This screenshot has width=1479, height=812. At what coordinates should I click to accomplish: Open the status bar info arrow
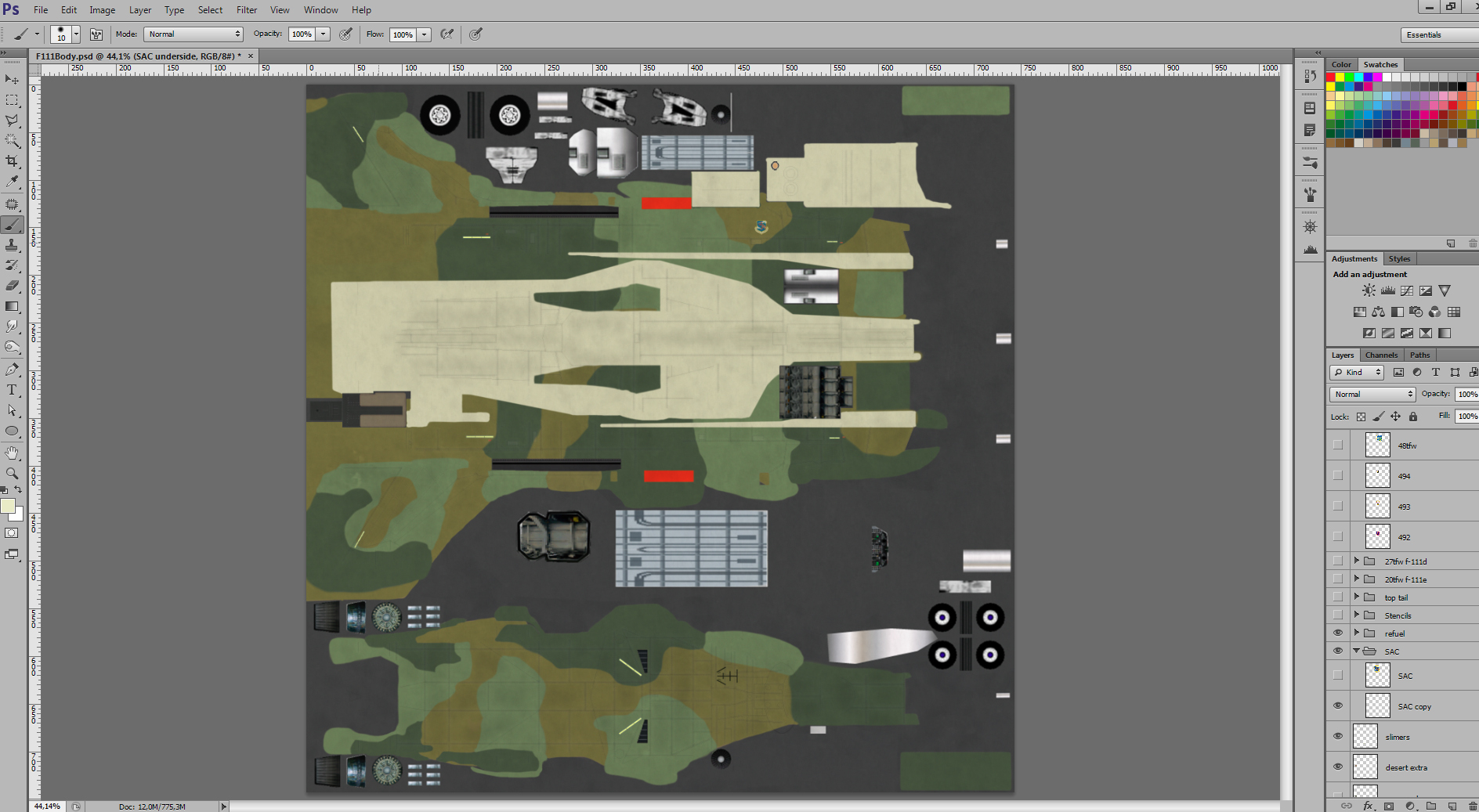coord(223,806)
